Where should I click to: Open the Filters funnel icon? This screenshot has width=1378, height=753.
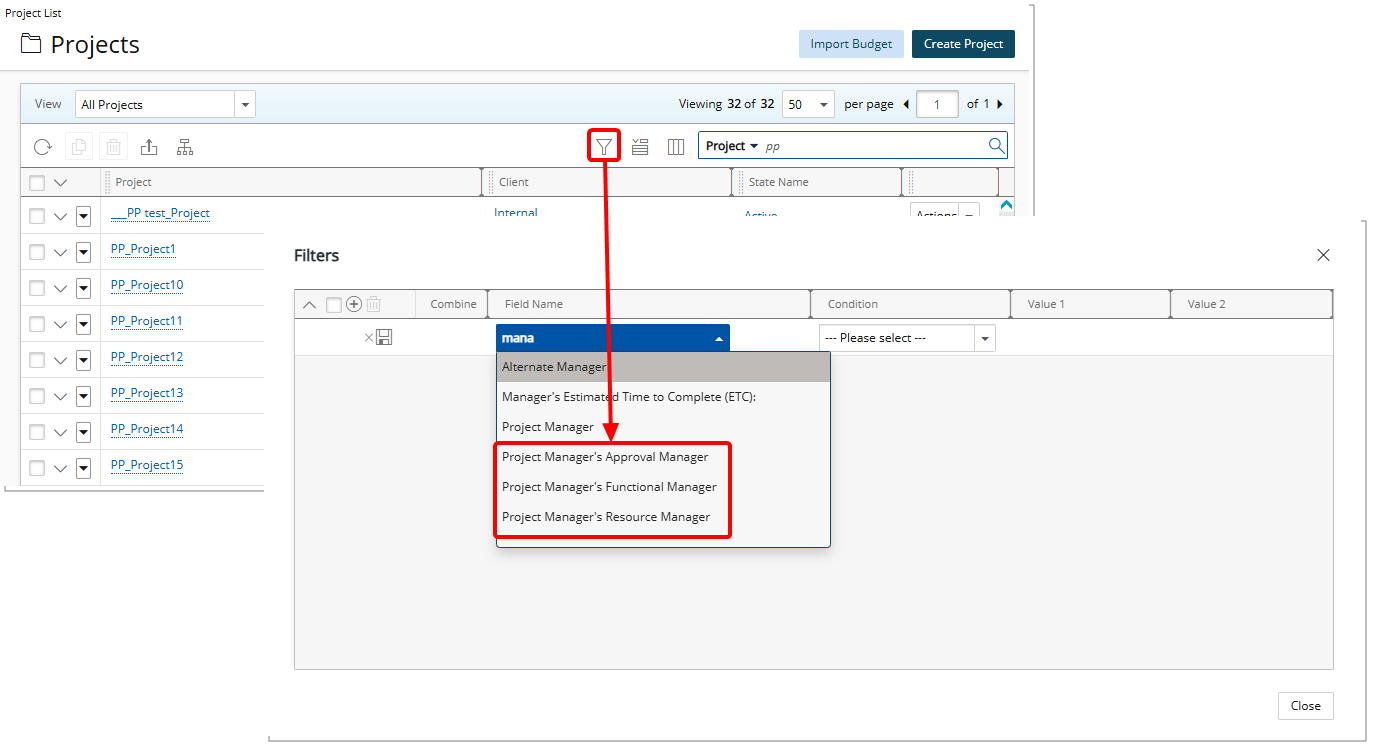604,145
